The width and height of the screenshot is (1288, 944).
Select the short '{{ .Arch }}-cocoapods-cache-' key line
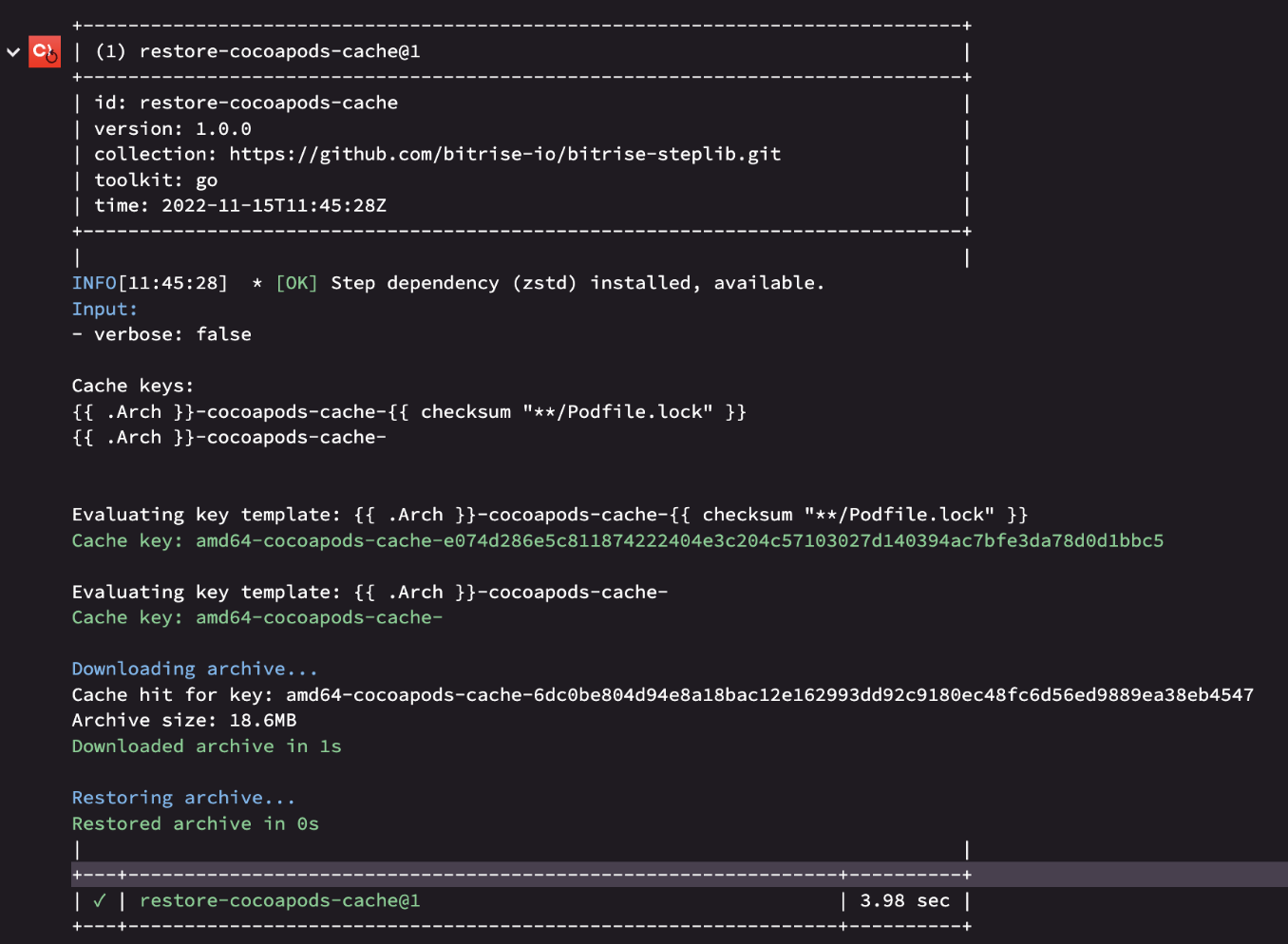[229, 437]
